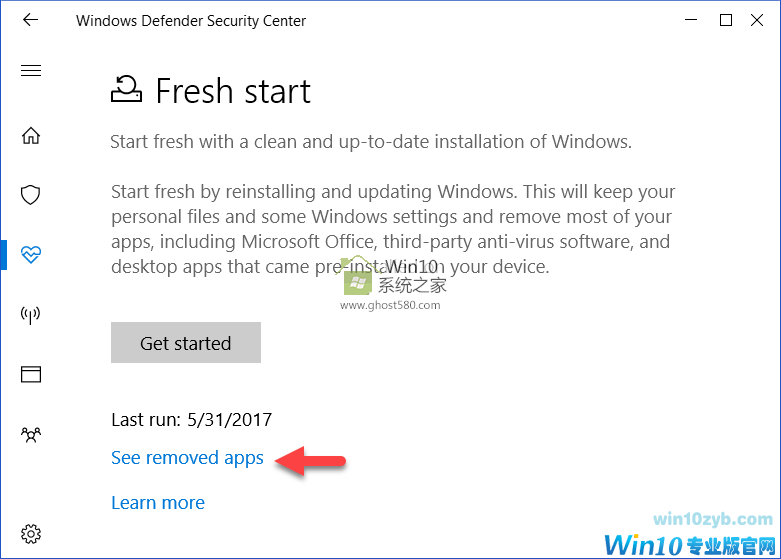Click the Windows Defender Security Center title
This screenshot has height=559, width=781.
(x=191, y=20)
